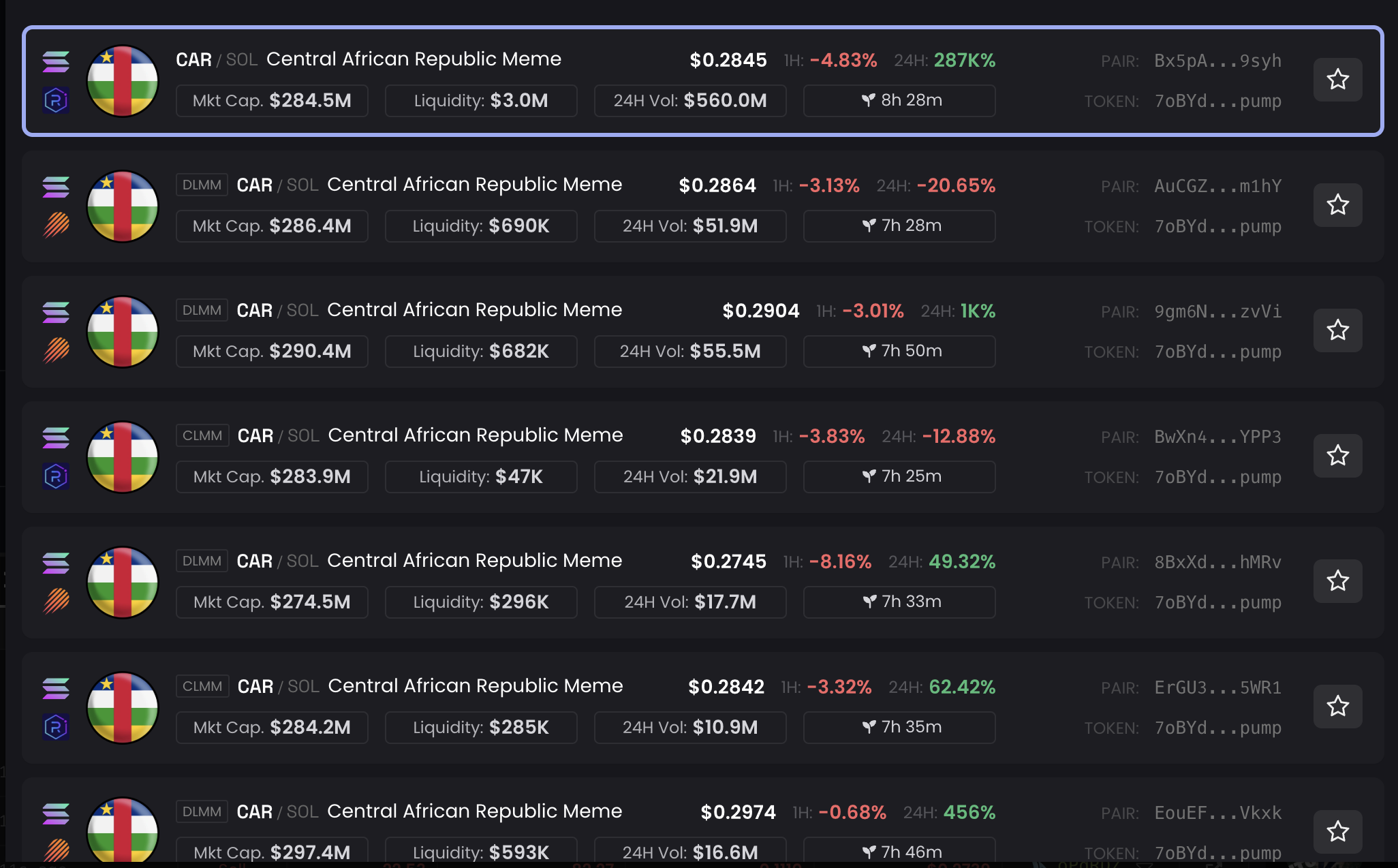Click CAR flag logo in $0.2842 row
1398x868 pixels.
point(123,707)
